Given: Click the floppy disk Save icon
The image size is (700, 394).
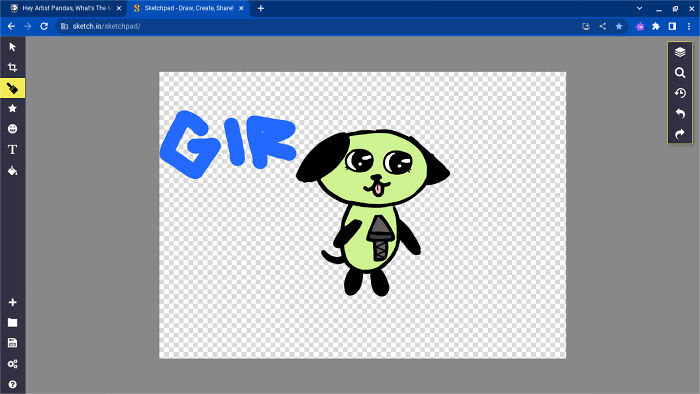Looking at the screenshot, I should 12,343.
